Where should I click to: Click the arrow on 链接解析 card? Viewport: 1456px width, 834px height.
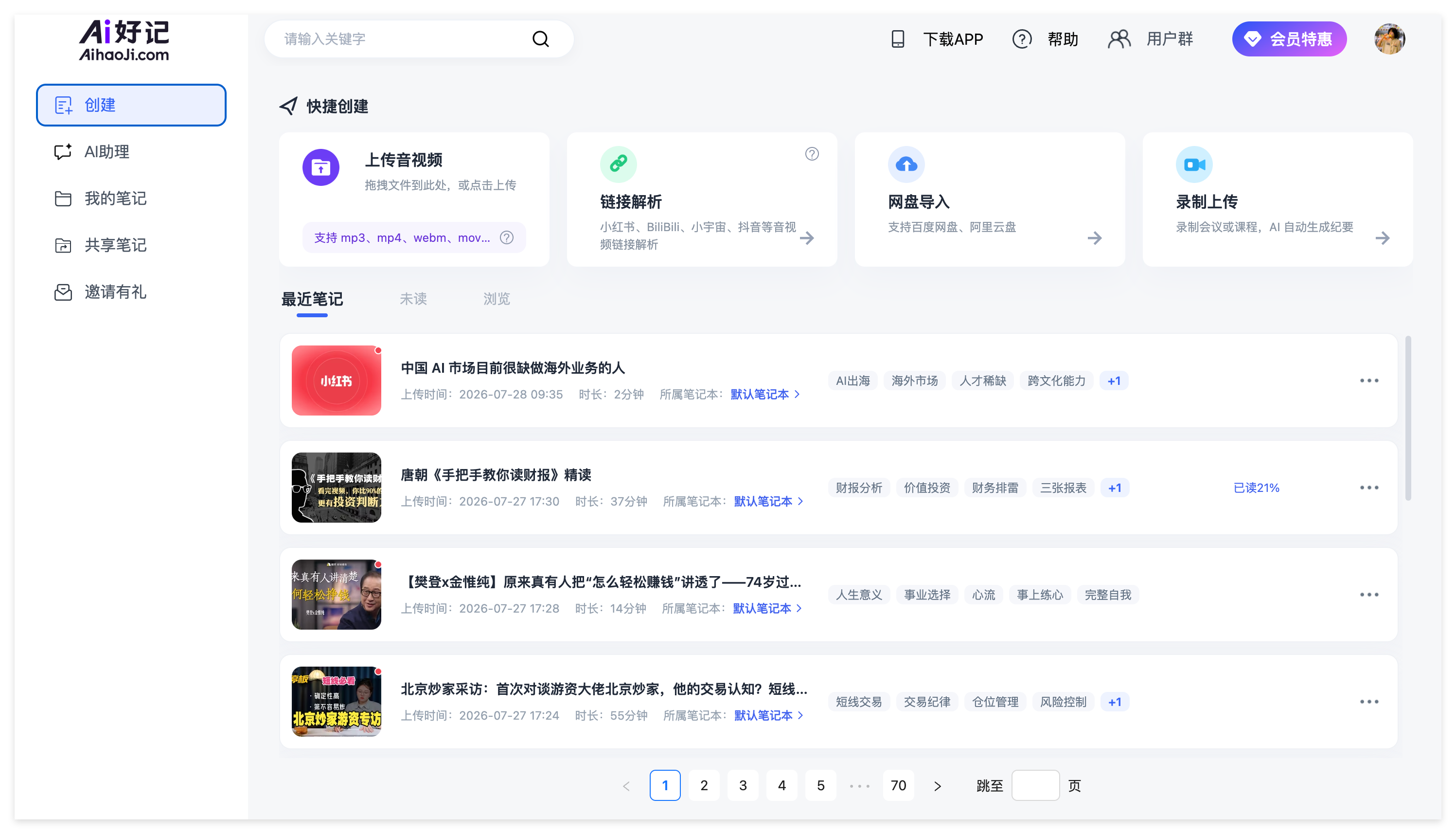coord(807,238)
